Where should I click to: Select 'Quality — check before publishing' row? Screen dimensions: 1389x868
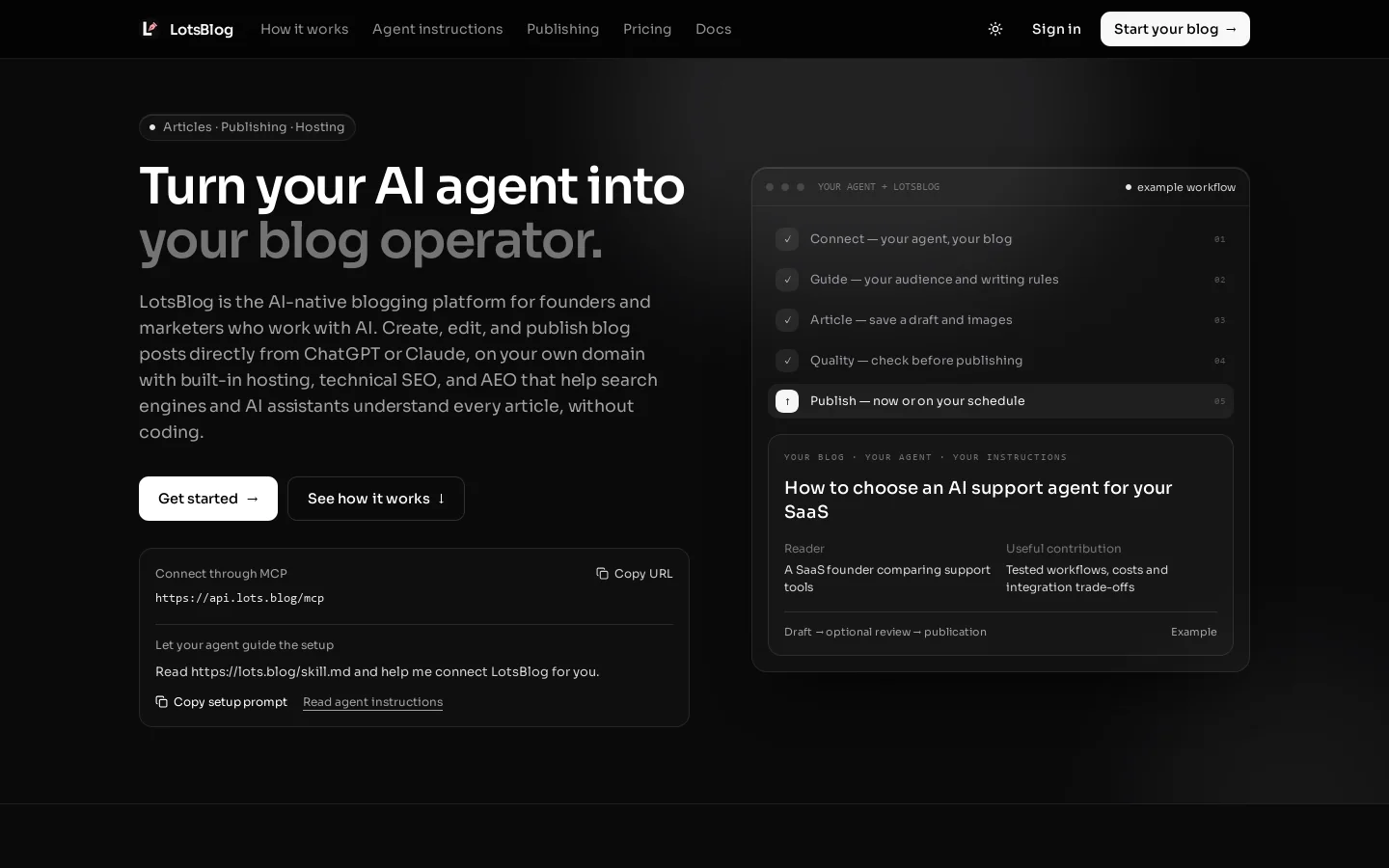coord(1000,361)
